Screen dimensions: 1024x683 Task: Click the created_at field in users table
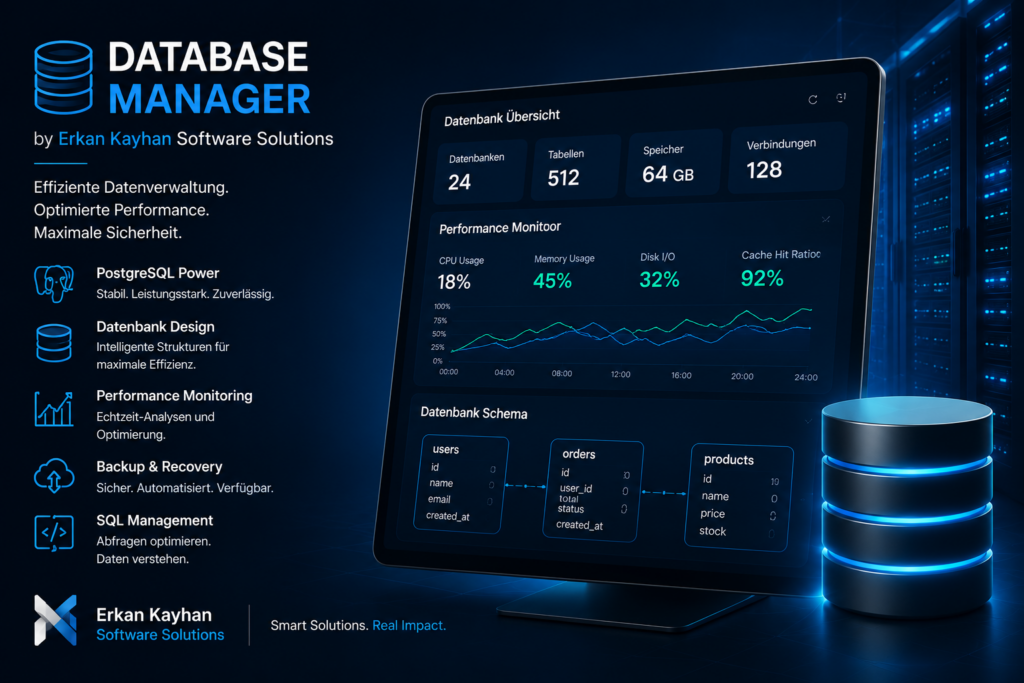point(448,516)
